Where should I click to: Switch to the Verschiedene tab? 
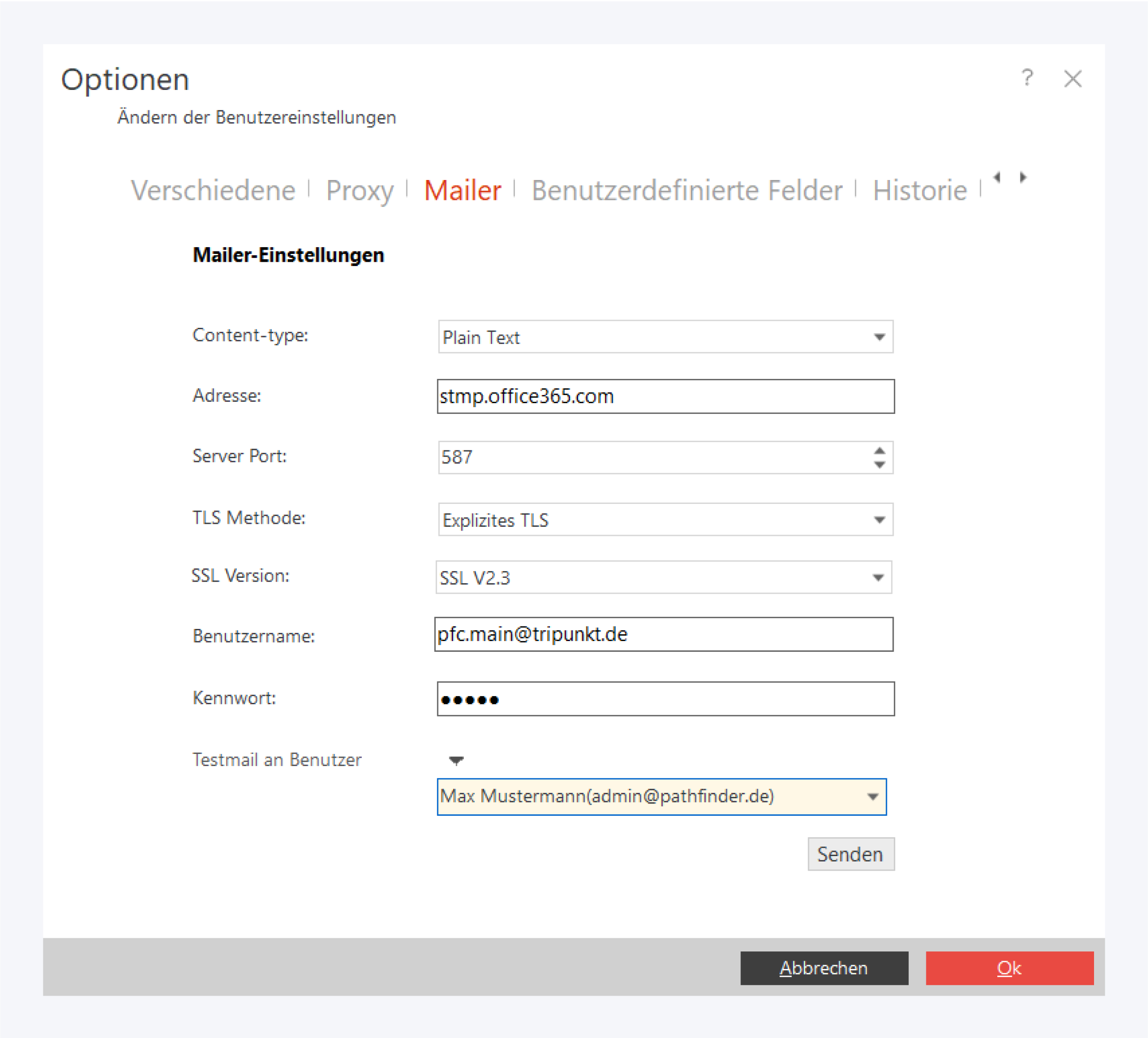coord(213,190)
